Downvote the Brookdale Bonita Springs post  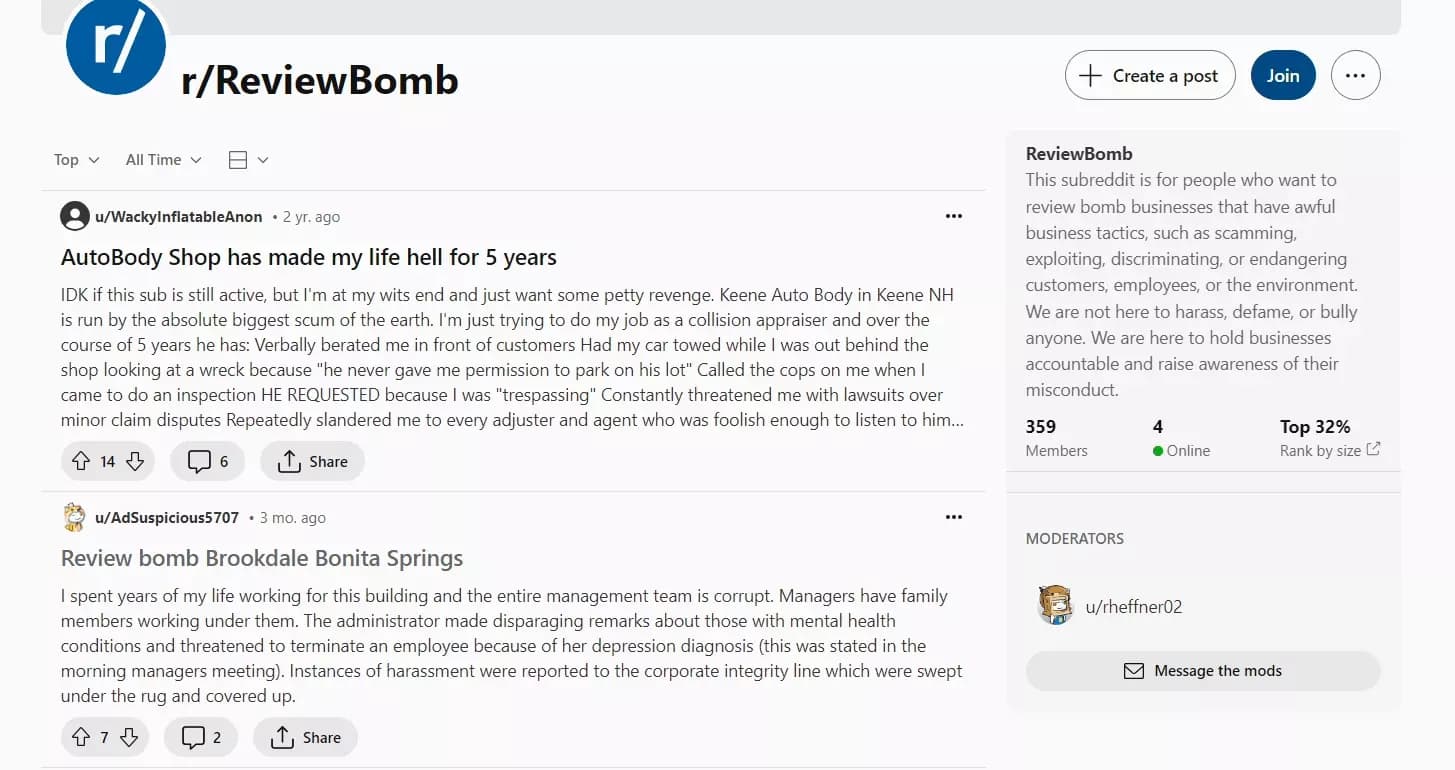[129, 737]
